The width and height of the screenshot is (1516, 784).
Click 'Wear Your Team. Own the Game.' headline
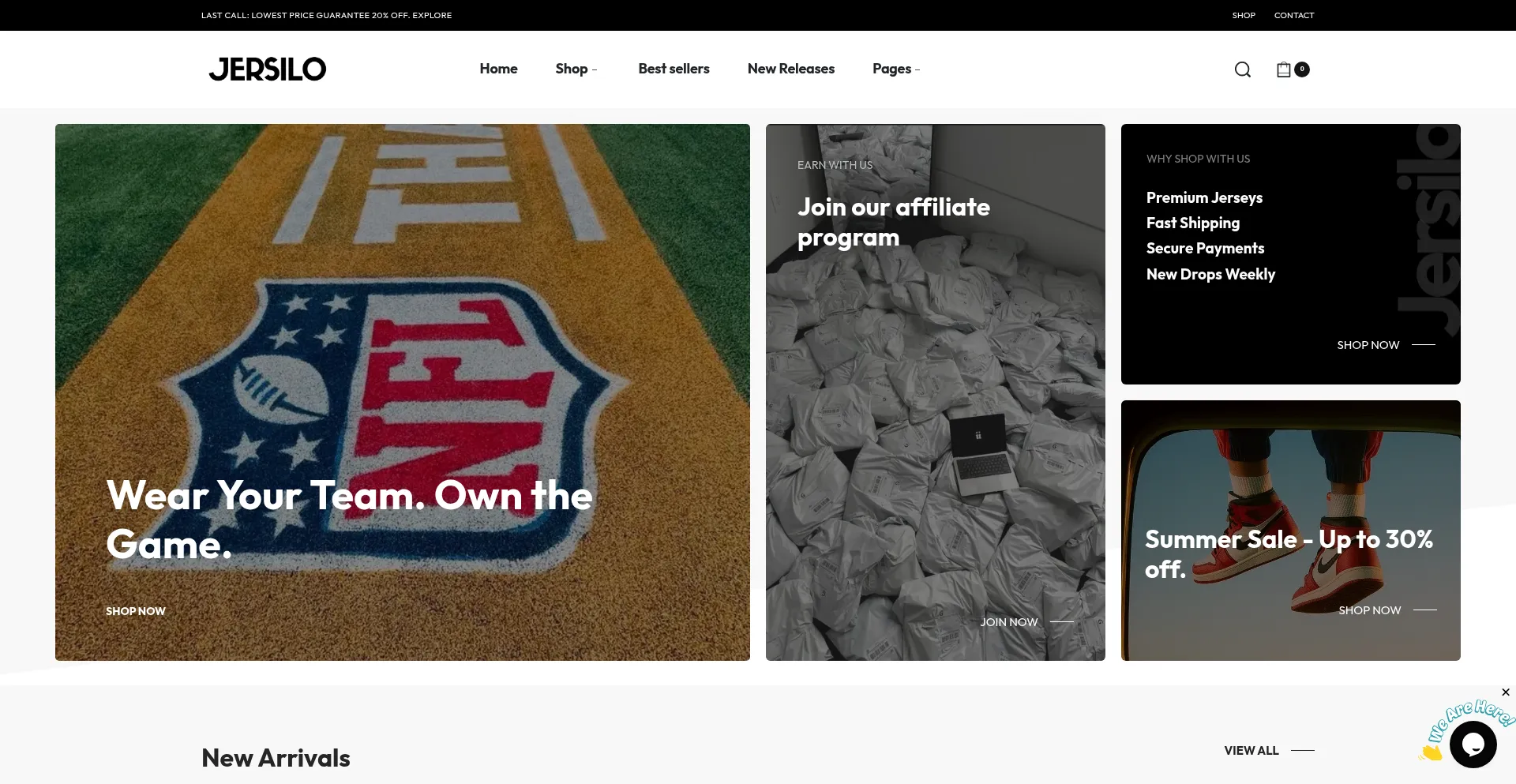pyautogui.click(x=349, y=520)
